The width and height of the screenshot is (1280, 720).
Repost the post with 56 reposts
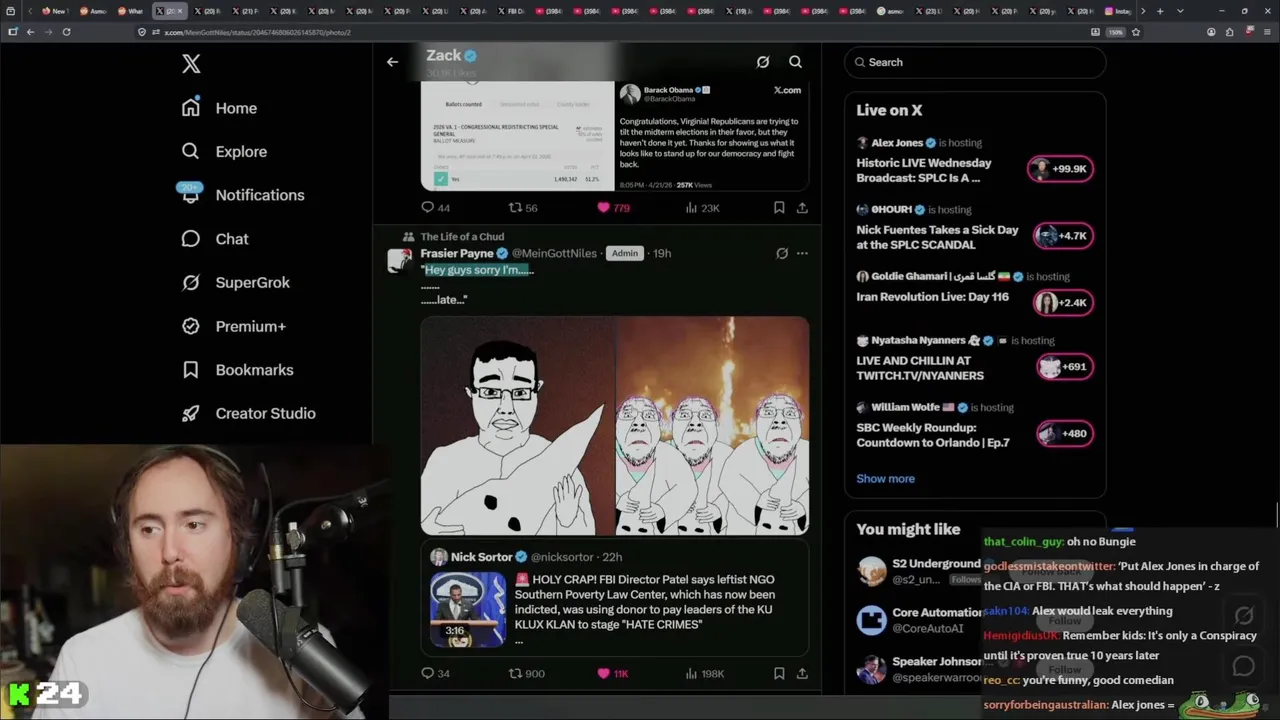[x=523, y=208]
